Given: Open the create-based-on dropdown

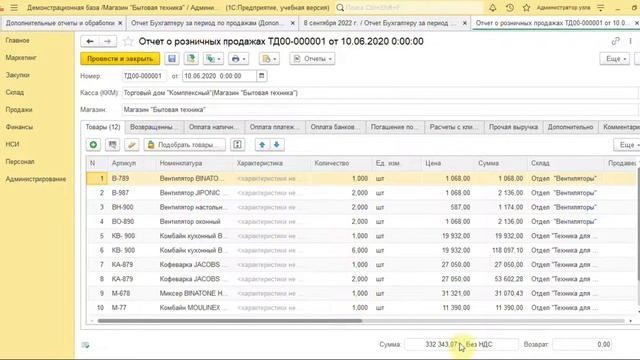Looking at the screenshot, I should coord(213,59).
